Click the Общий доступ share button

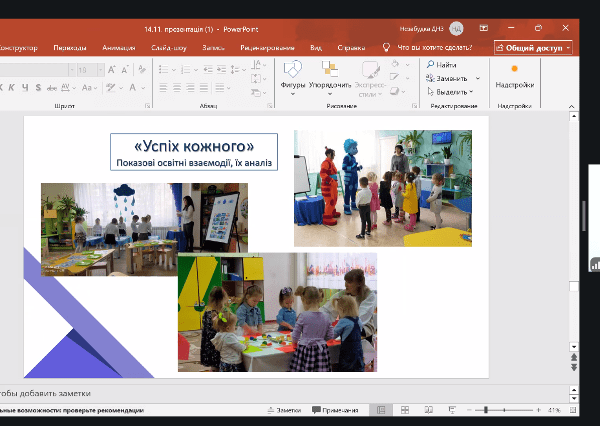coord(533,47)
